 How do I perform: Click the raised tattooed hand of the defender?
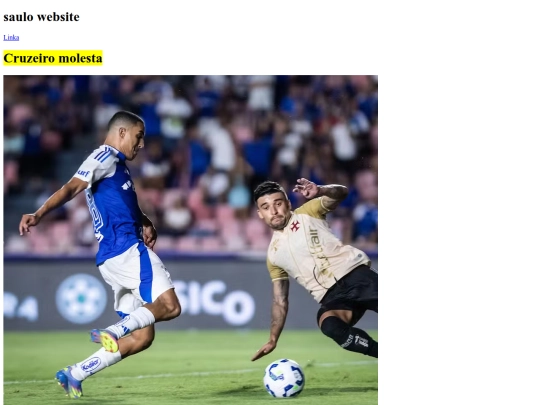[x=306, y=188]
